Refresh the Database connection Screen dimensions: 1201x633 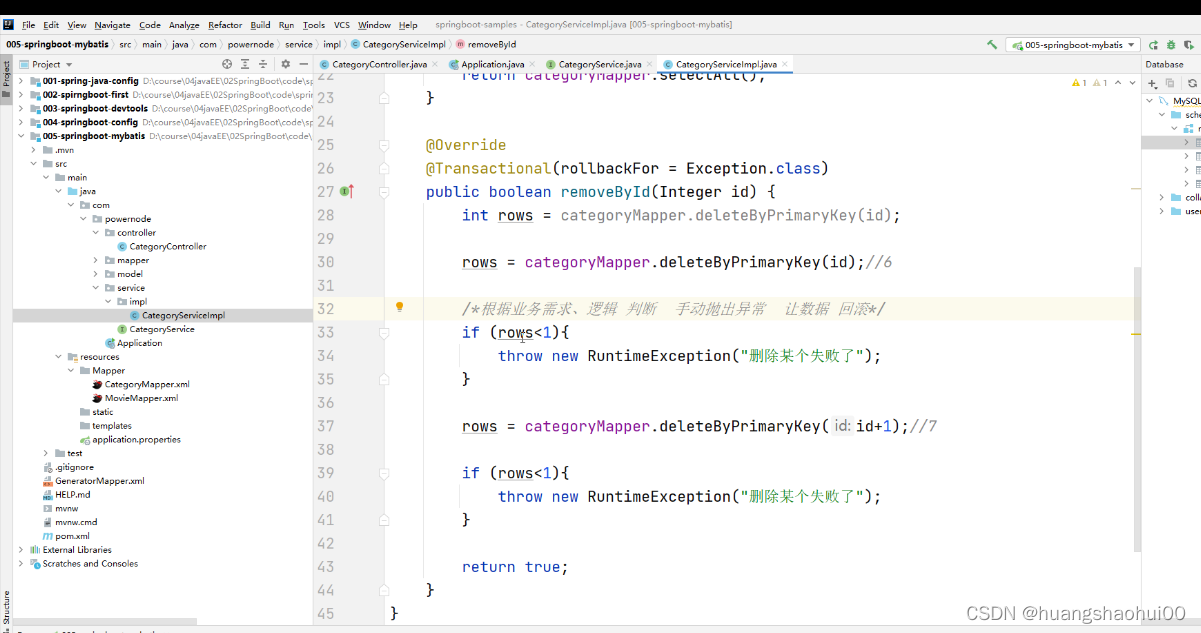pyautogui.click(x=1192, y=84)
